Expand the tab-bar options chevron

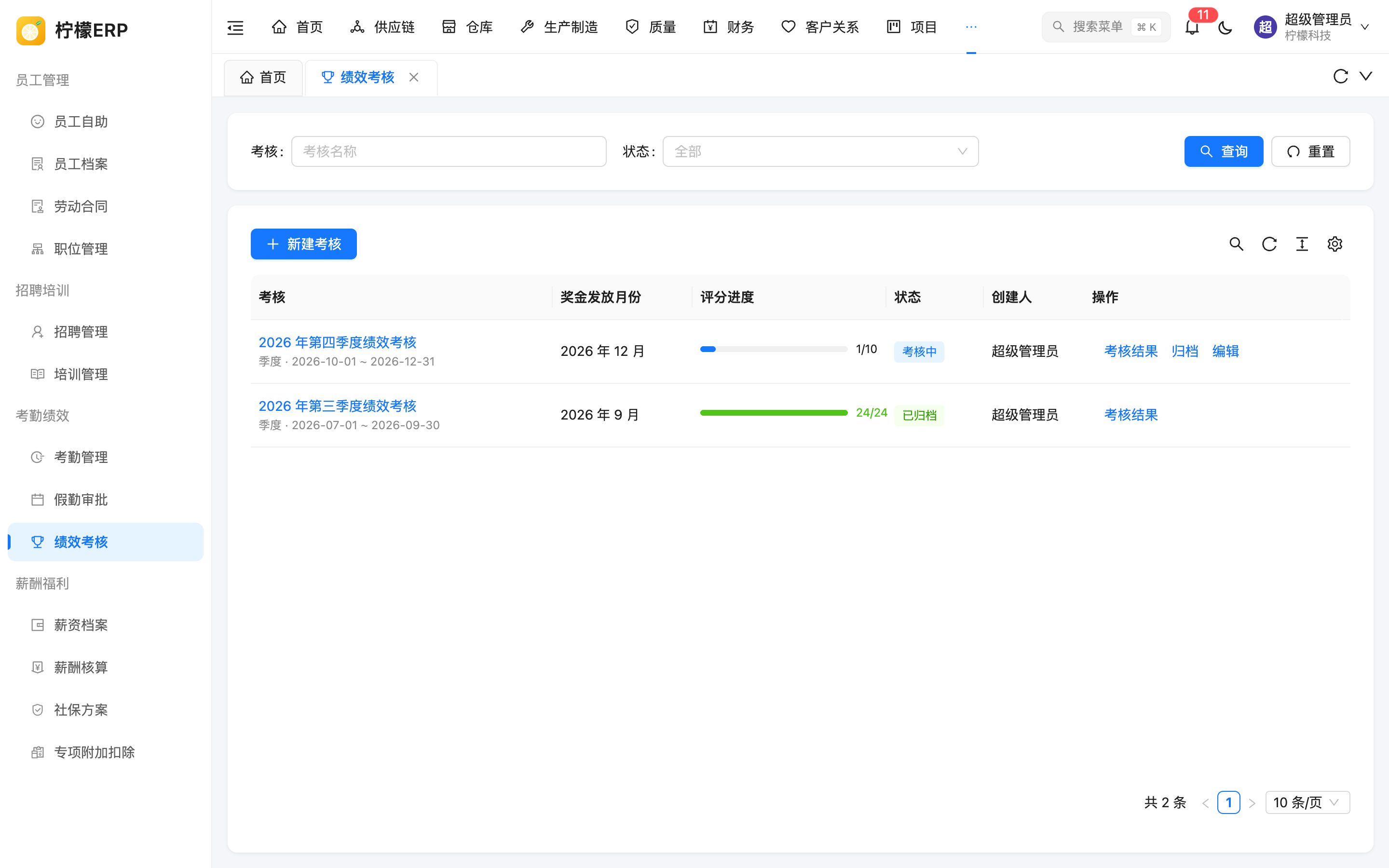pyautogui.click(x=1366, y=76)
